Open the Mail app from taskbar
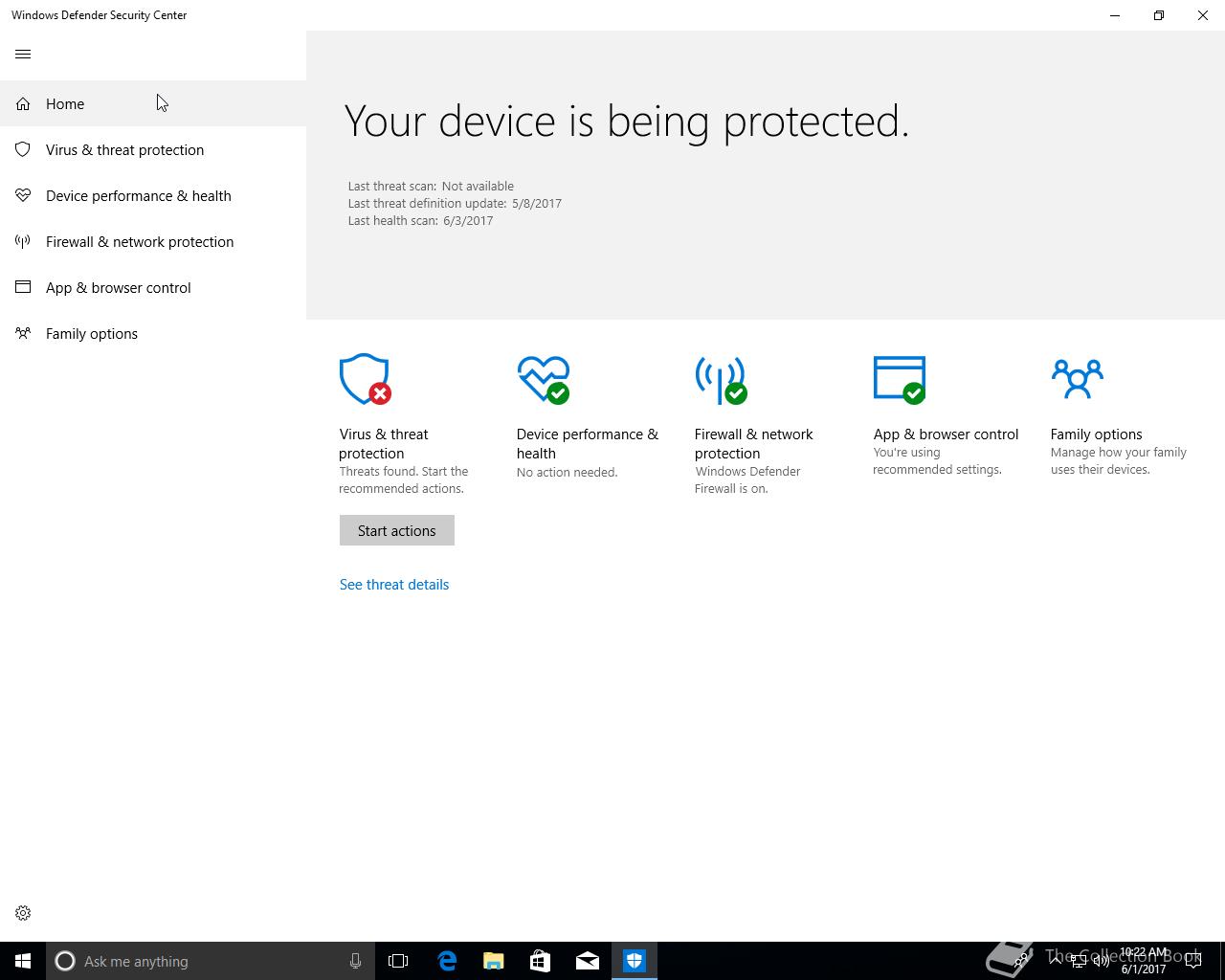 tap(588, 961)
